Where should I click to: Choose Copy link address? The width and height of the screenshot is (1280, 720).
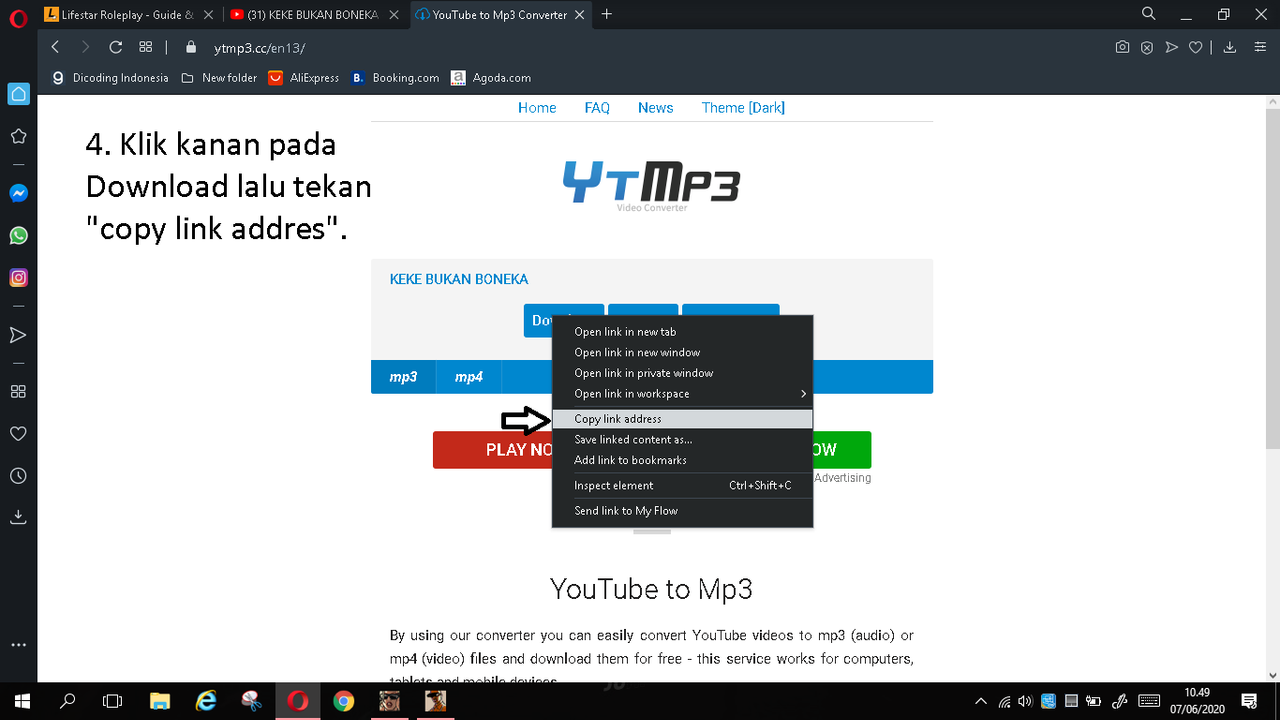coord(682,419)
